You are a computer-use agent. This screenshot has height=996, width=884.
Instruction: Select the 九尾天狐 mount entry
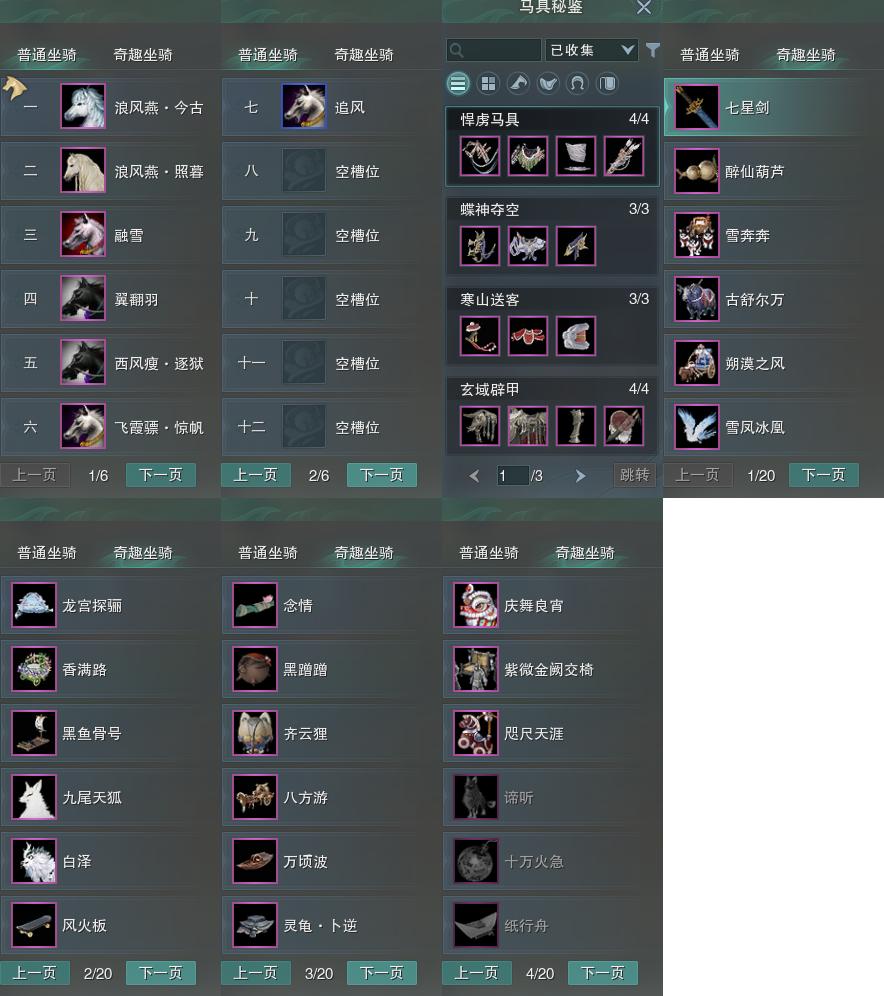[110, 797]
